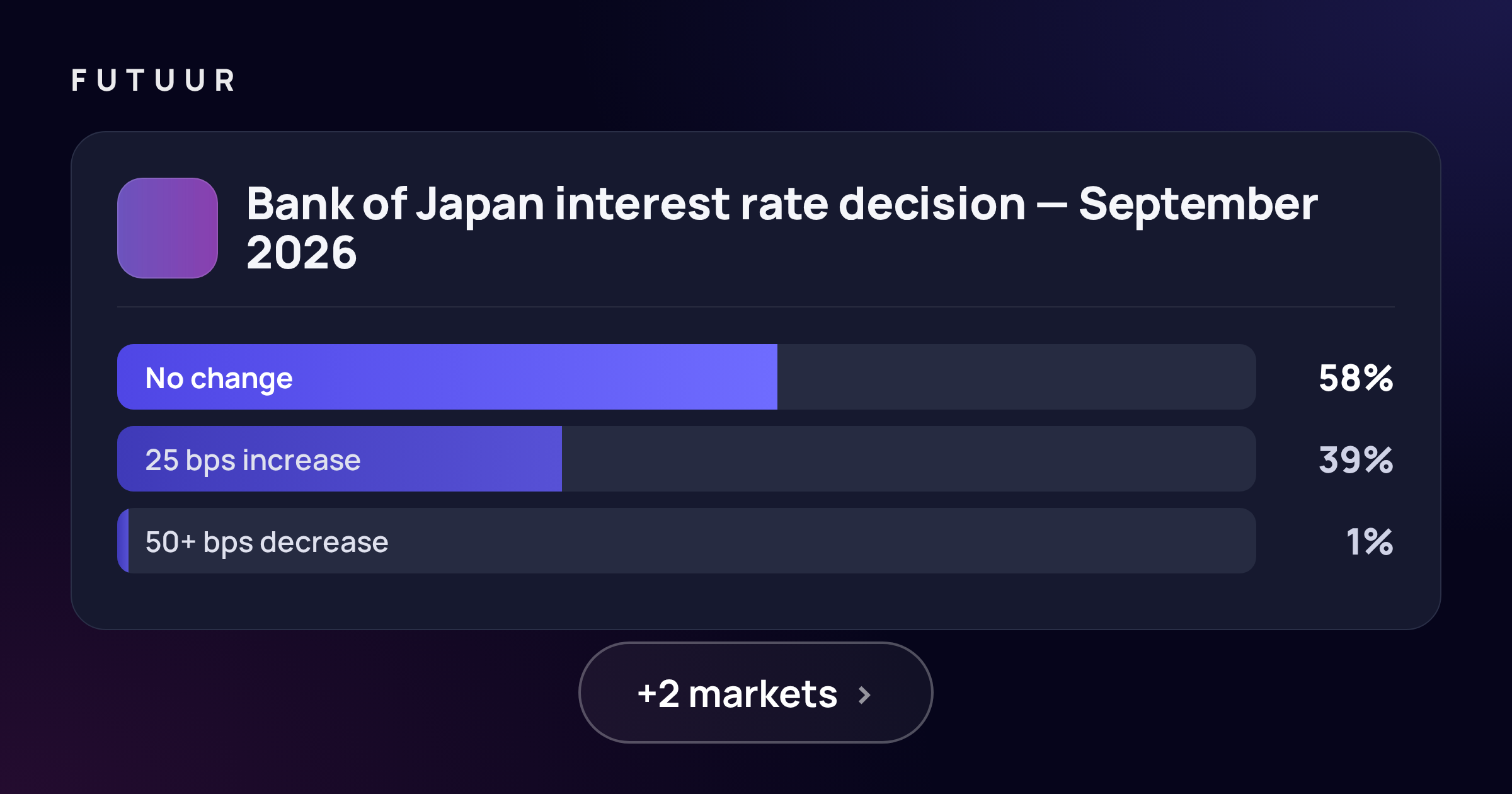
Task: Select the 50+ bps decrease outcome
Action: [x=687, y=541]
